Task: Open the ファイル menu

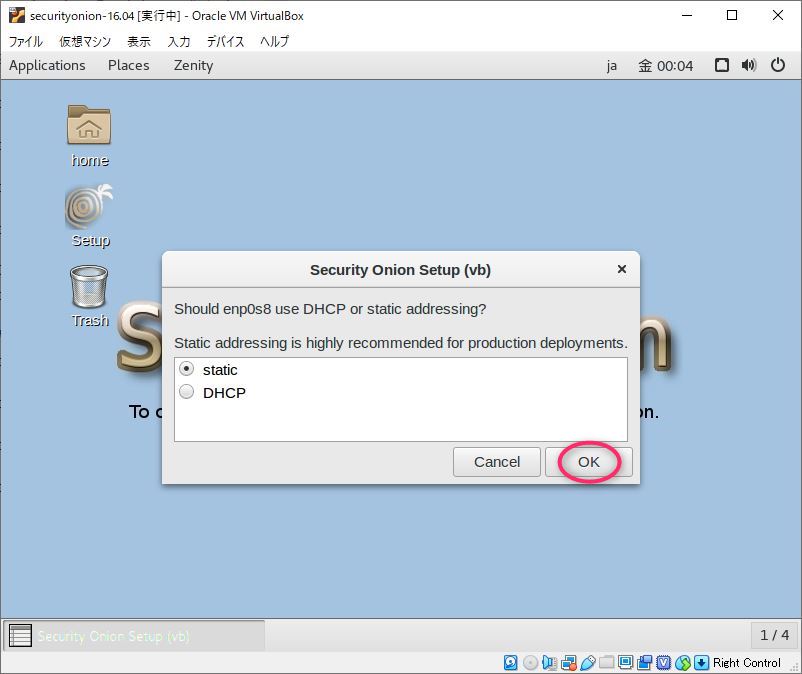Action: tap(26, 41)
